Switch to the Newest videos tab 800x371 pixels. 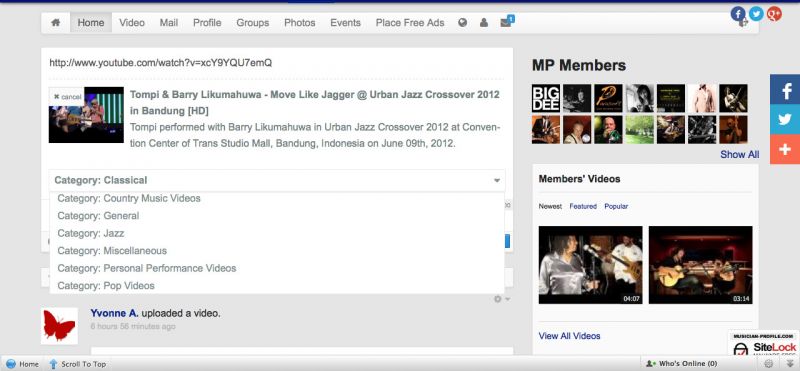[x=550, y=206]
